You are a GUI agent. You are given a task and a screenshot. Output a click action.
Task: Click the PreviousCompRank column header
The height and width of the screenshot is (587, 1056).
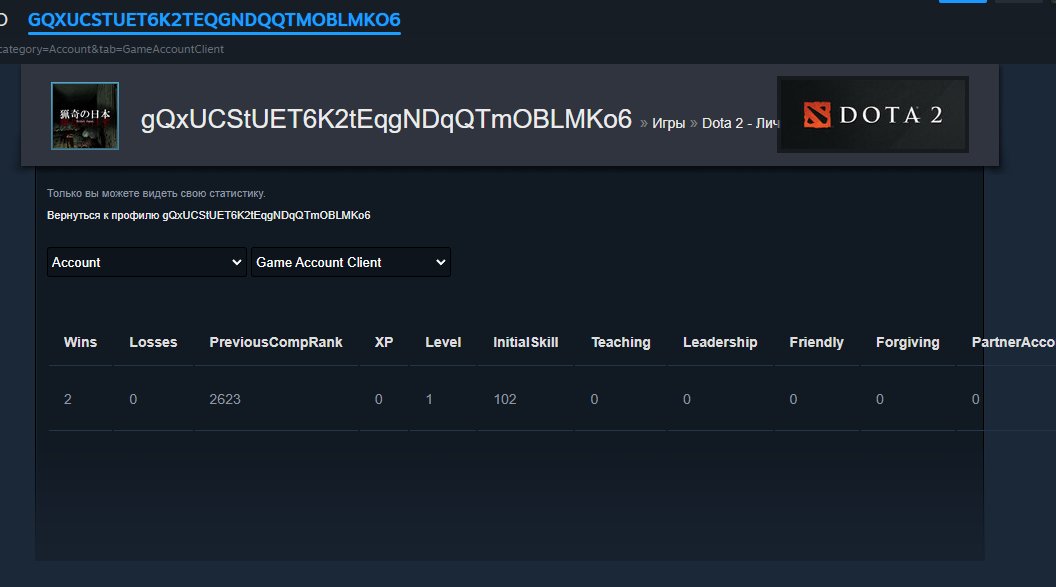276,342
